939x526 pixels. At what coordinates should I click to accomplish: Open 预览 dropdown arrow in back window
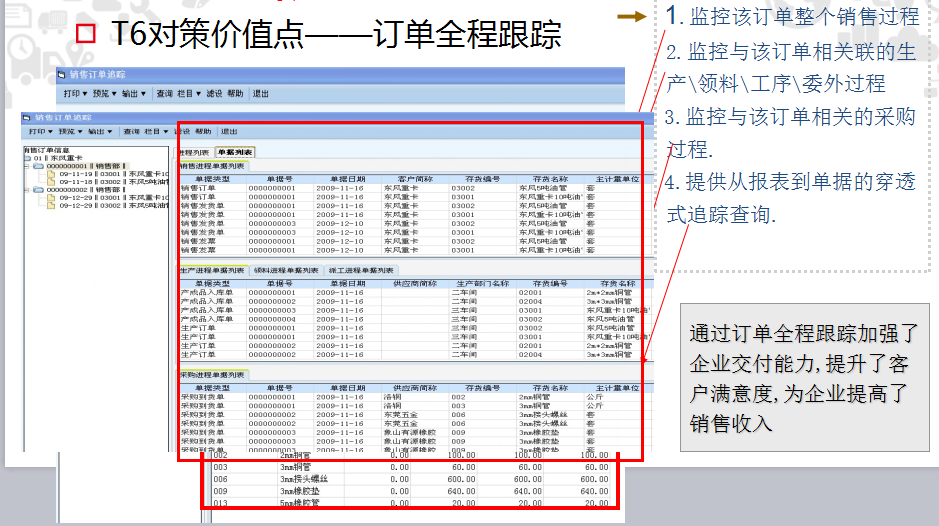pyautogui.click(x=114, y=94)
